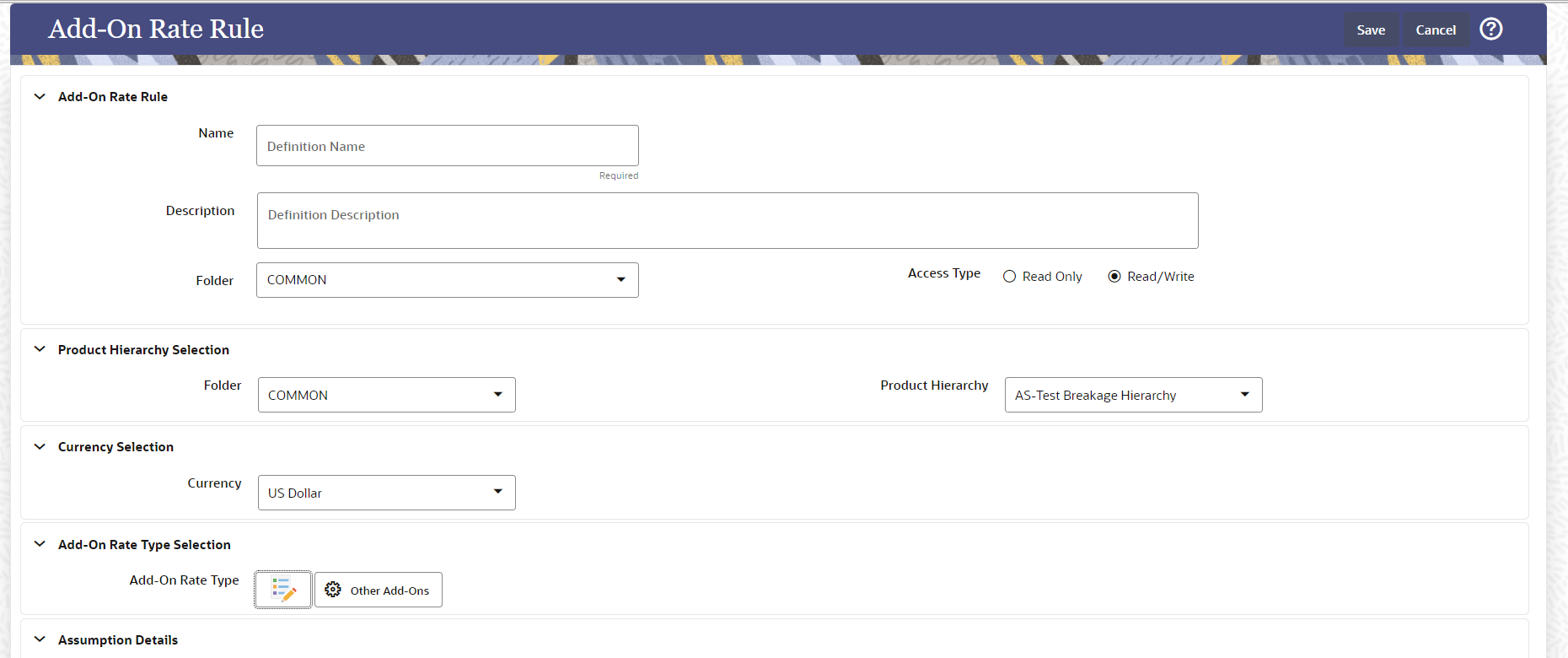This screenshot has height=658, width=1568.
Task: Open the Product Hierarchy Selection Folder dropdown
Action: pyautogui.click(x=387, y=395)
